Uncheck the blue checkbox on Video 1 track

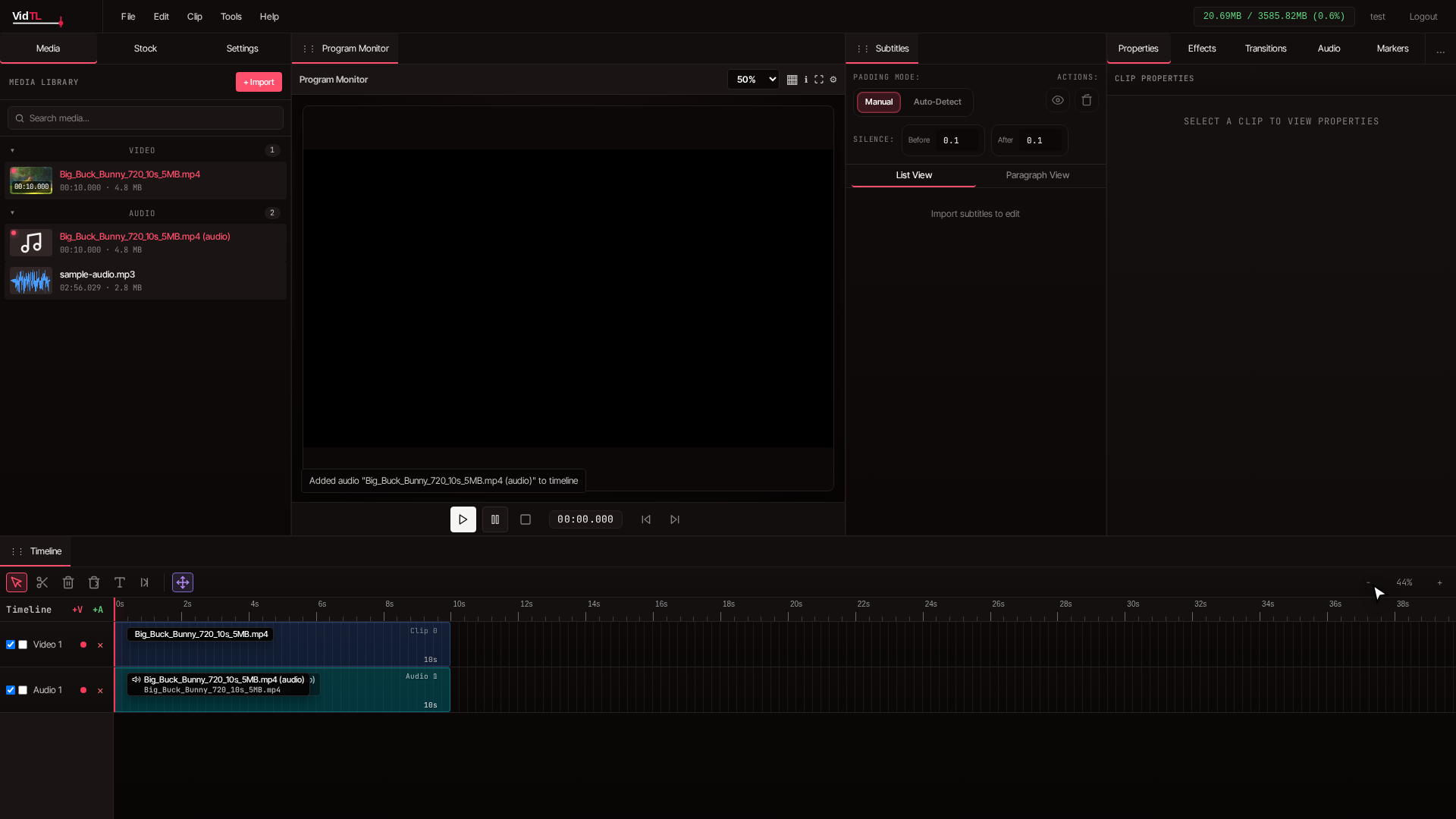11,645
